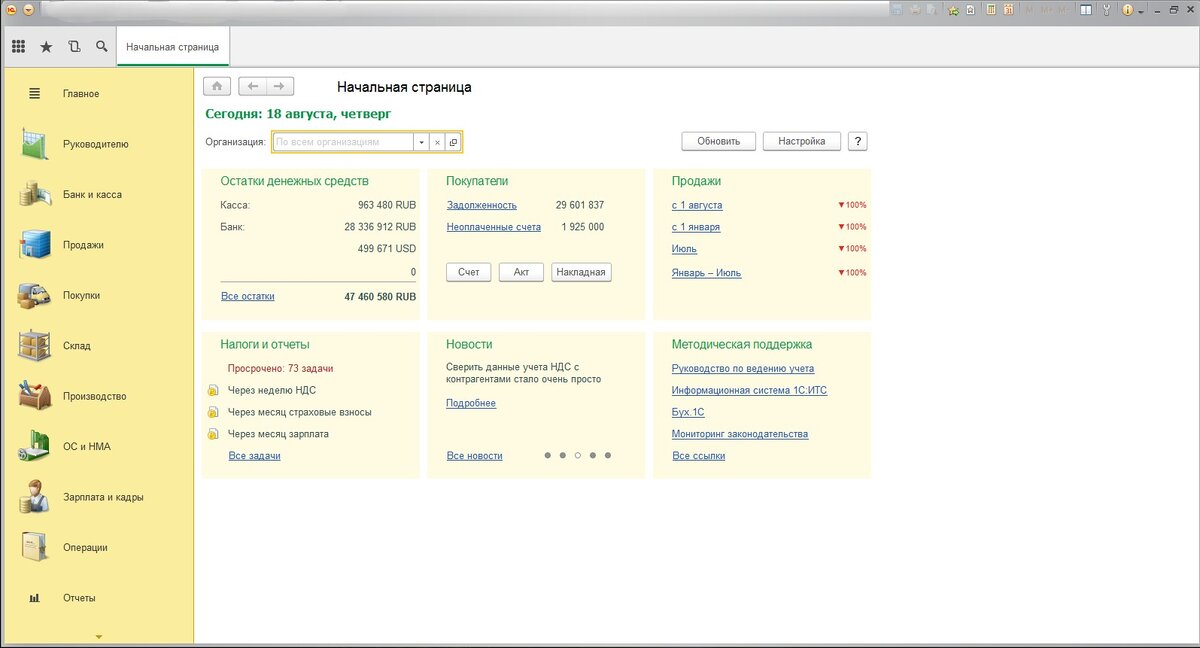Expand dropdown next to info icon
The height and width of the screenshot is (648, 1200).
click(1141, 11)
